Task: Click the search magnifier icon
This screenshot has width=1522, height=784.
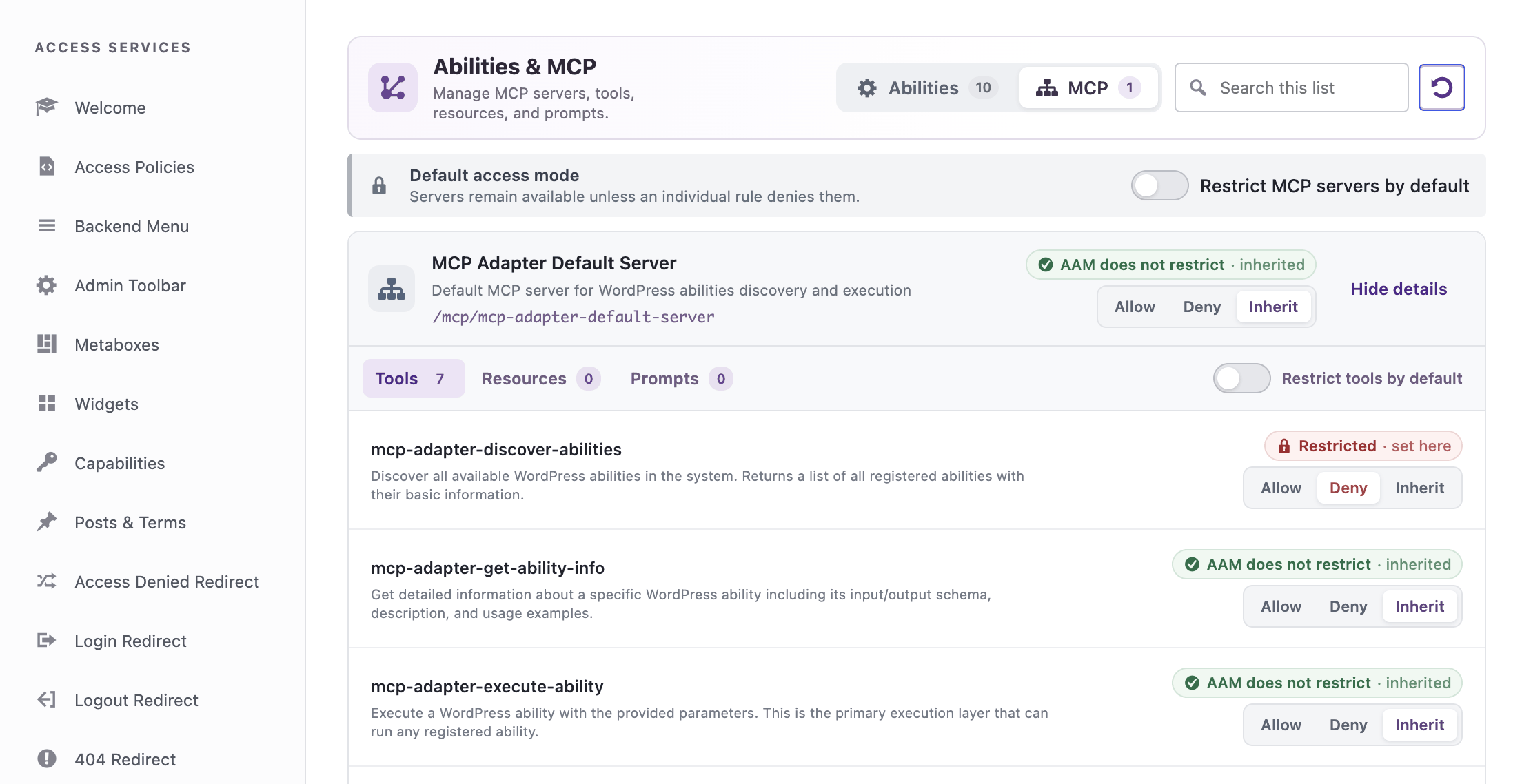Action: pyautogui.click(x=1198, y=87)
